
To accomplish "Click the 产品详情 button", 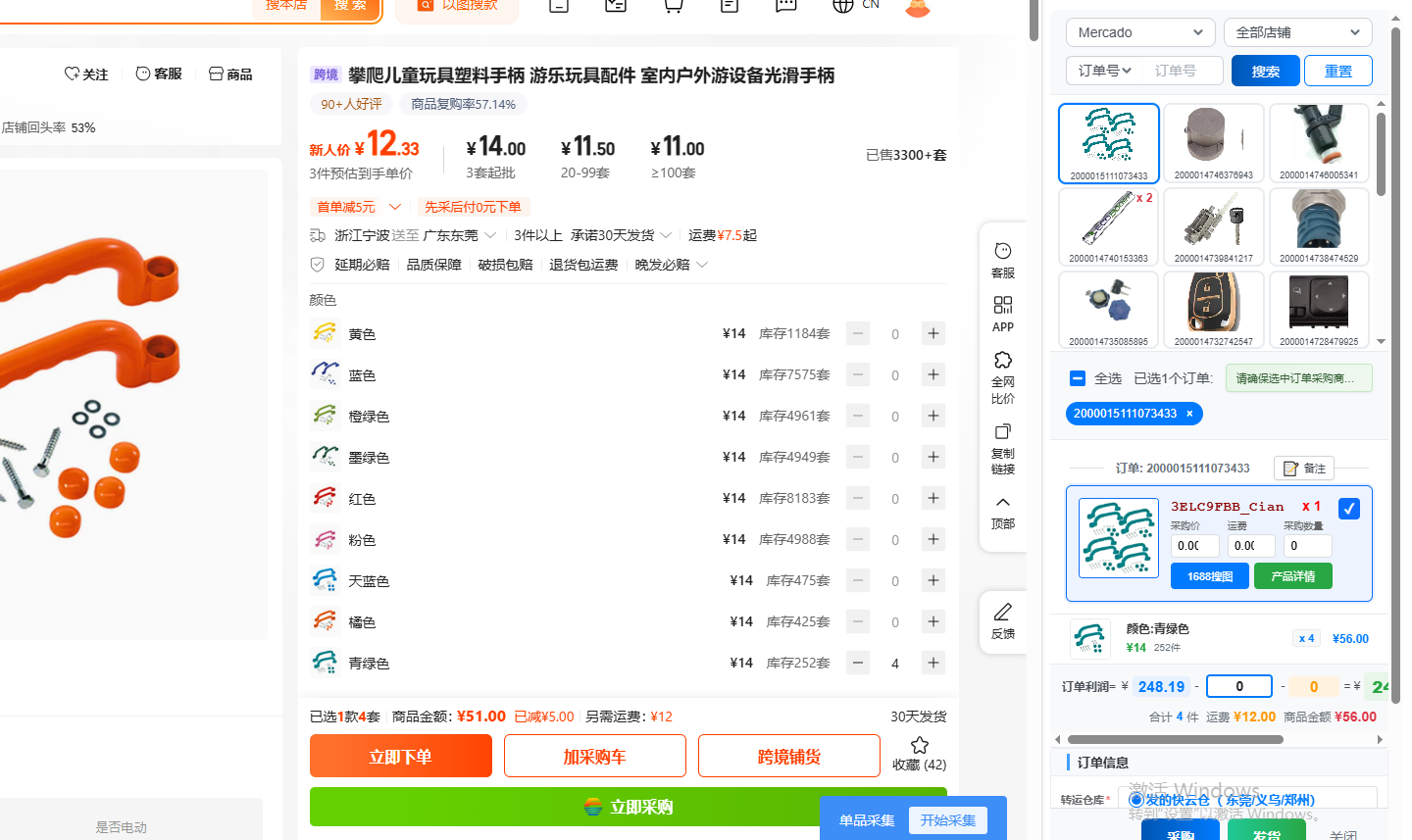I will click(x=1293, y=576).
